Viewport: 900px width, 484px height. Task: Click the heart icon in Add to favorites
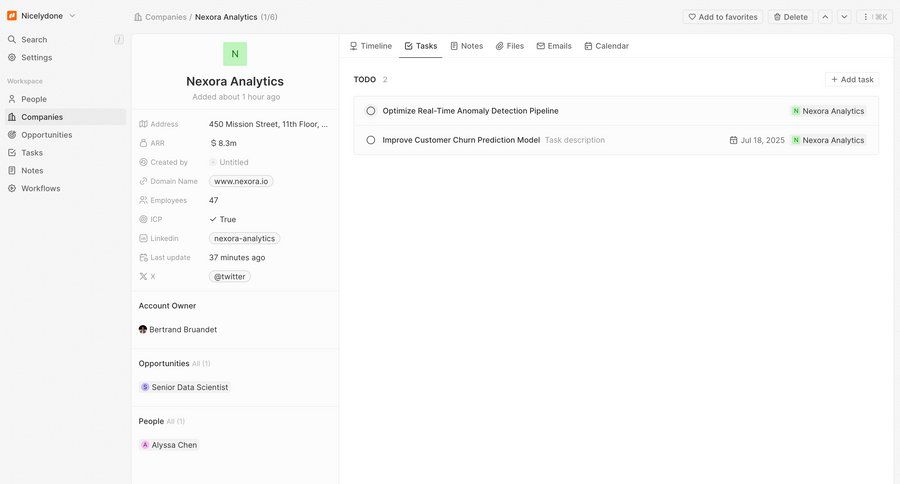[x=692, y=17]
